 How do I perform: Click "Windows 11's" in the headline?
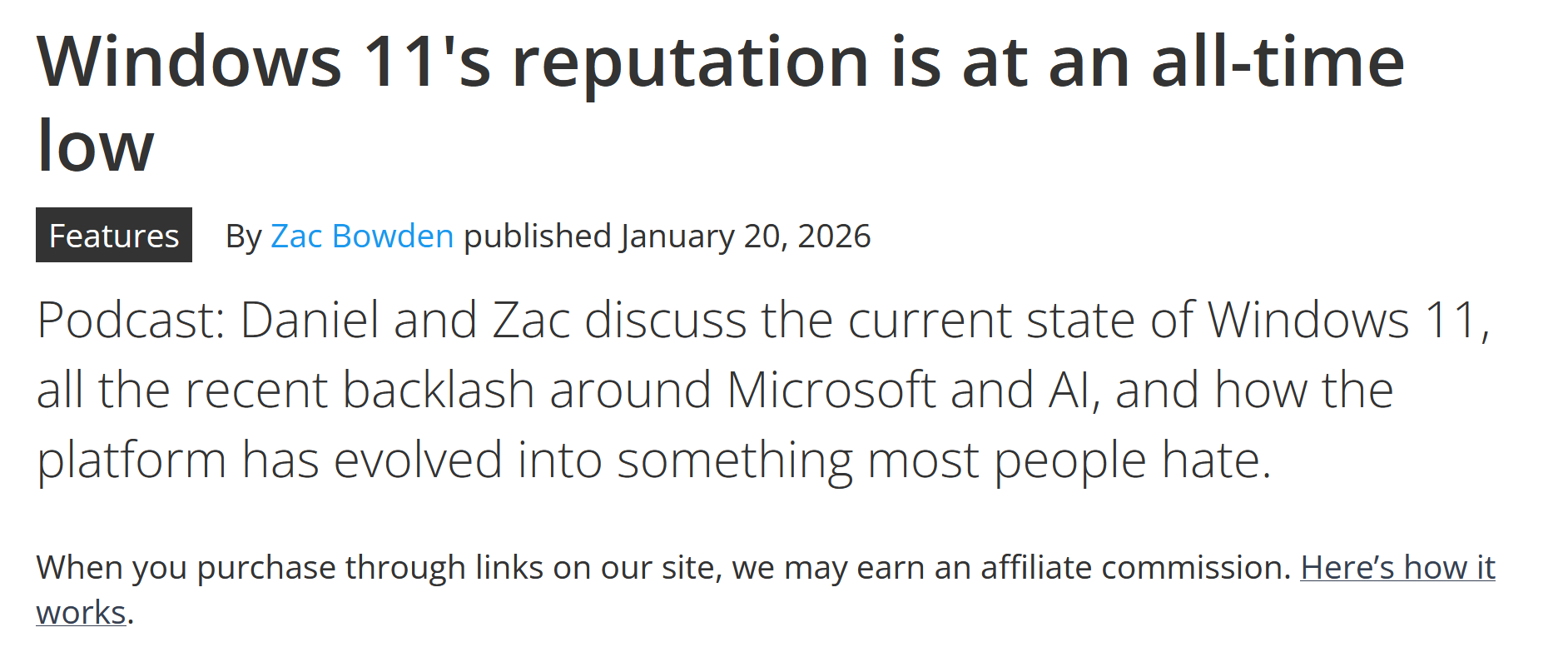[x=264, y=62]
